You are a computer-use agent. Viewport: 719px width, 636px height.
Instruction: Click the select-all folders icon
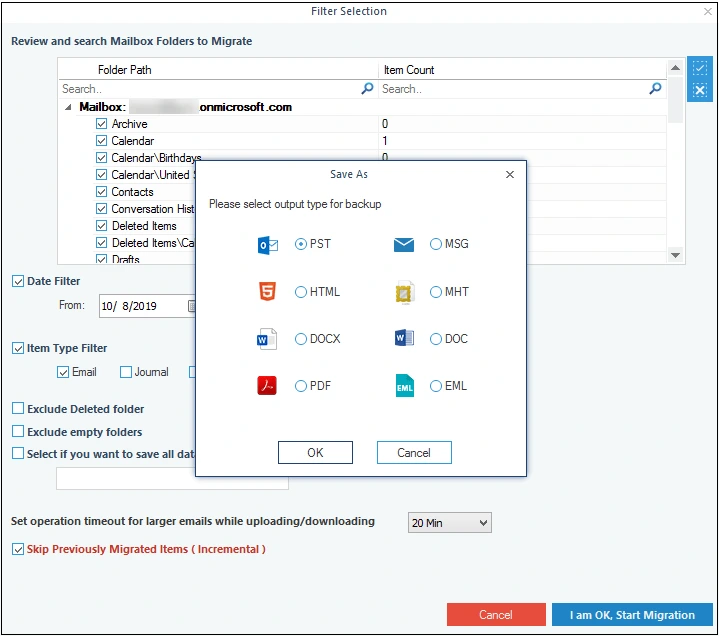699,68
